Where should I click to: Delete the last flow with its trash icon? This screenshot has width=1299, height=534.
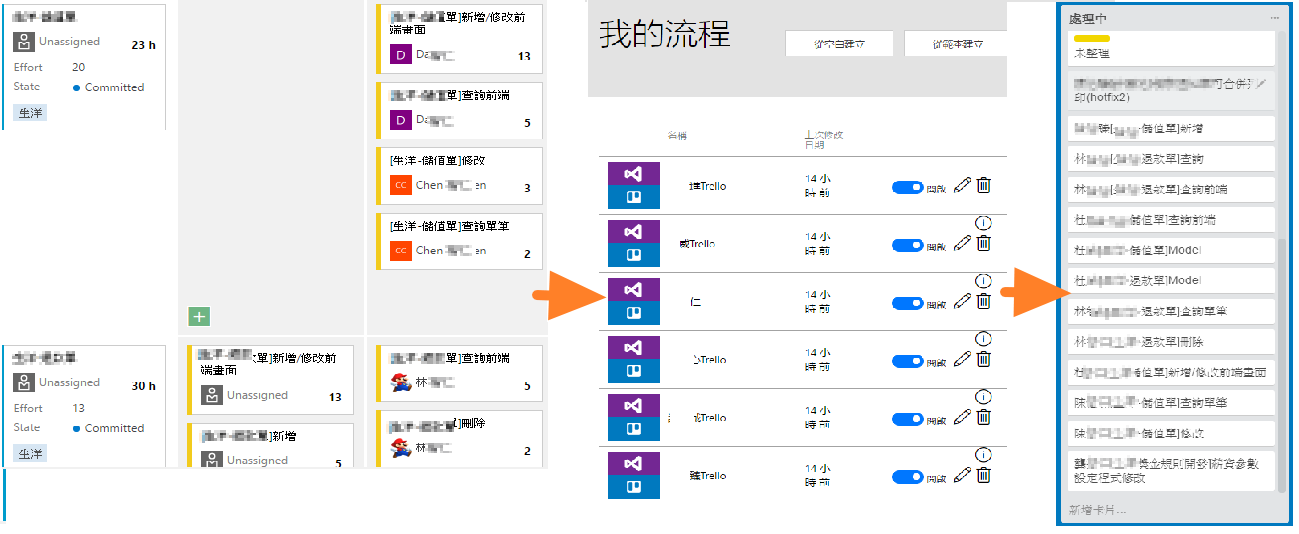click(x=984, y=475)
